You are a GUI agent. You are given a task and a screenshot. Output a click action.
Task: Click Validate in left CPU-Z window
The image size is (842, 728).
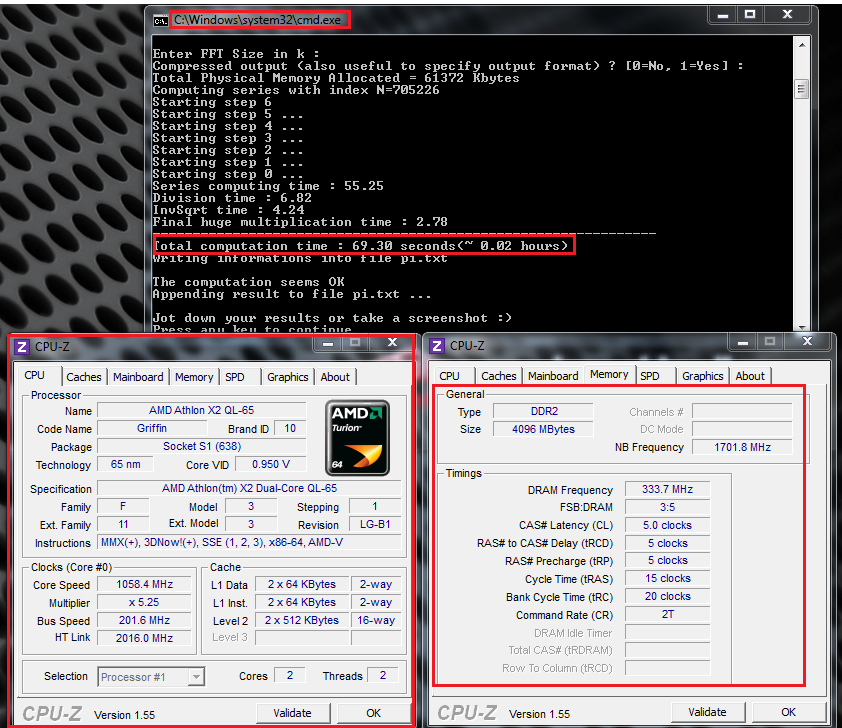[x=292, y=713]
